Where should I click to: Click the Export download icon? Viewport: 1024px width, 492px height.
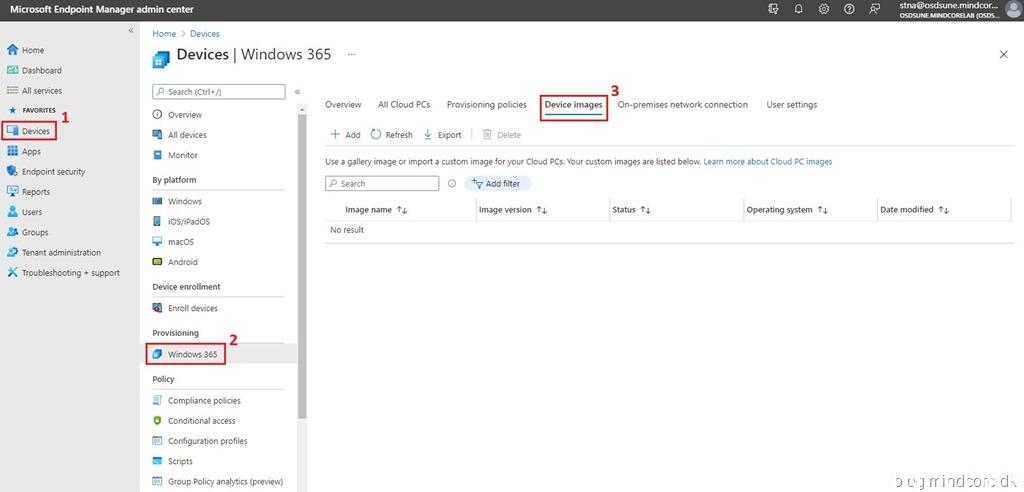point(428,134)
